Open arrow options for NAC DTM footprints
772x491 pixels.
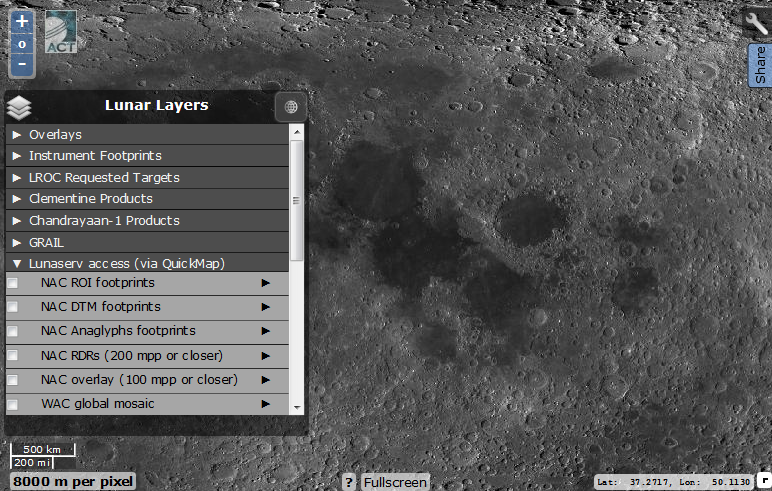pos(266,307)
